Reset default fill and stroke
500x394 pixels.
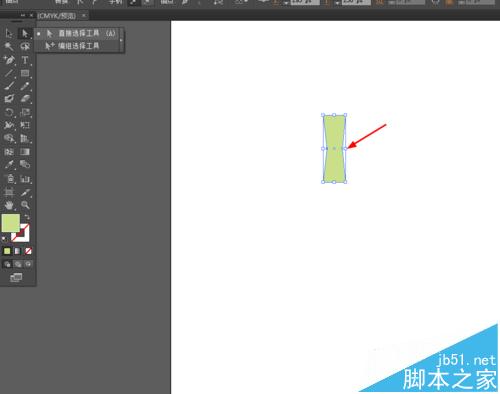coord(4,239)
